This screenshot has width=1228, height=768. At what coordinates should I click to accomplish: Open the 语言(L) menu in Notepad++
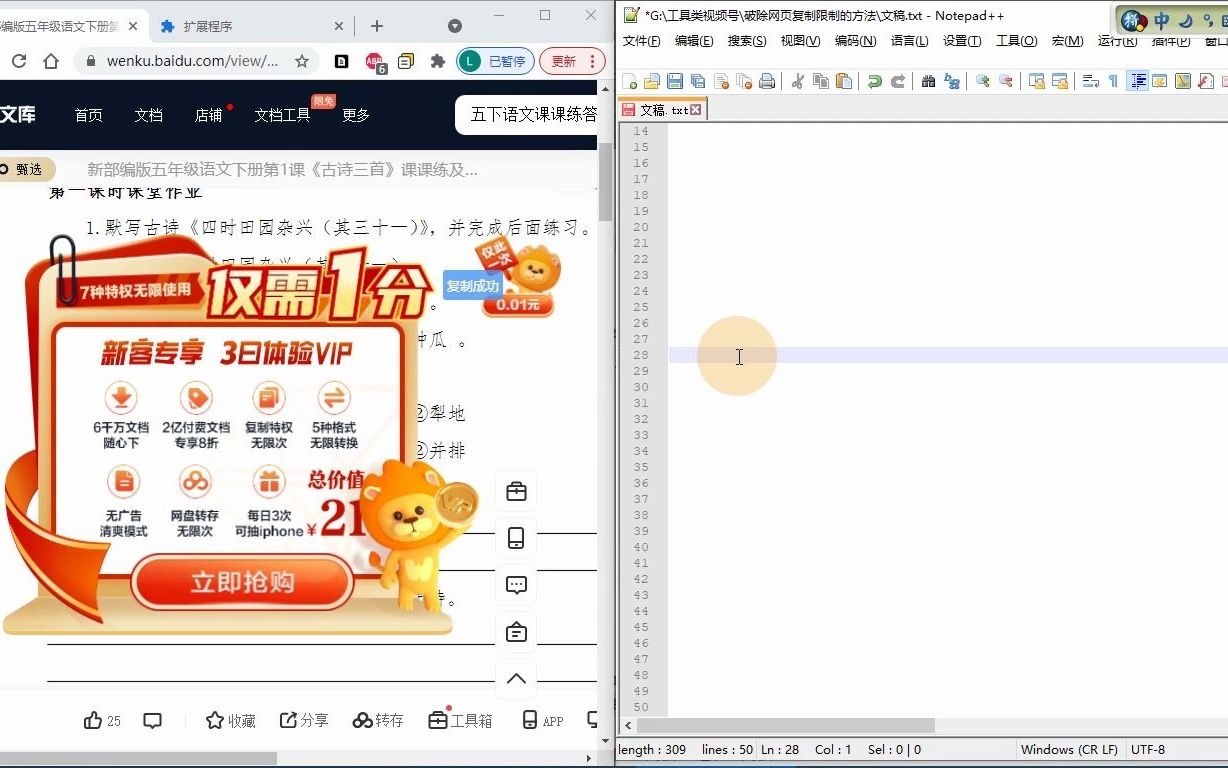click(909, 41)
